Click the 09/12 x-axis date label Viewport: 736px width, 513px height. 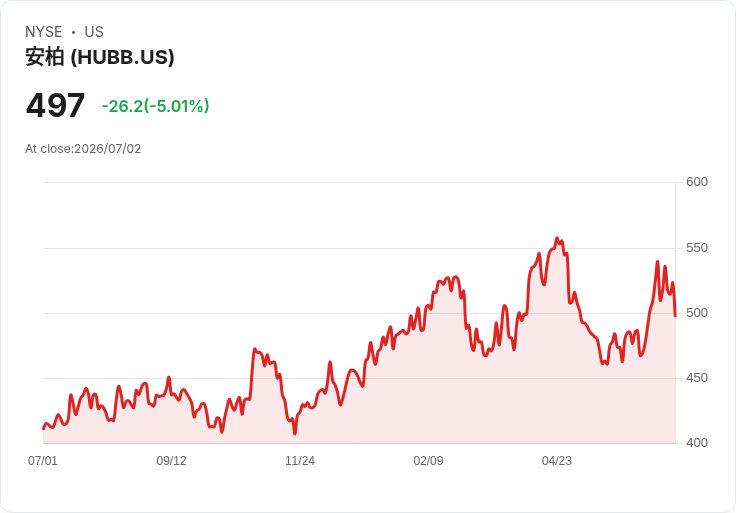pyautogui.click(x=171, y=461)
